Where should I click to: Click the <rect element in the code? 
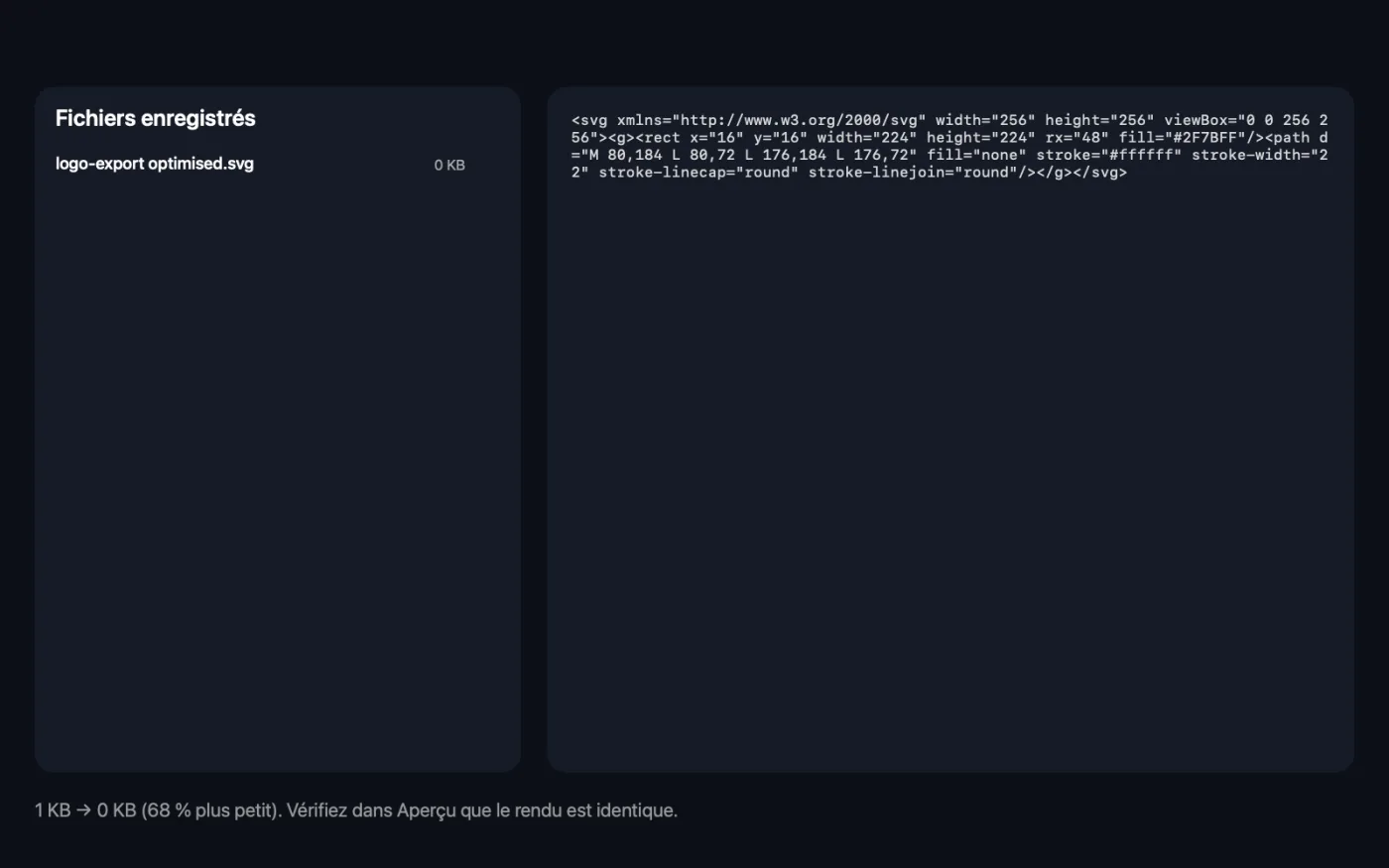pos(658,138)
